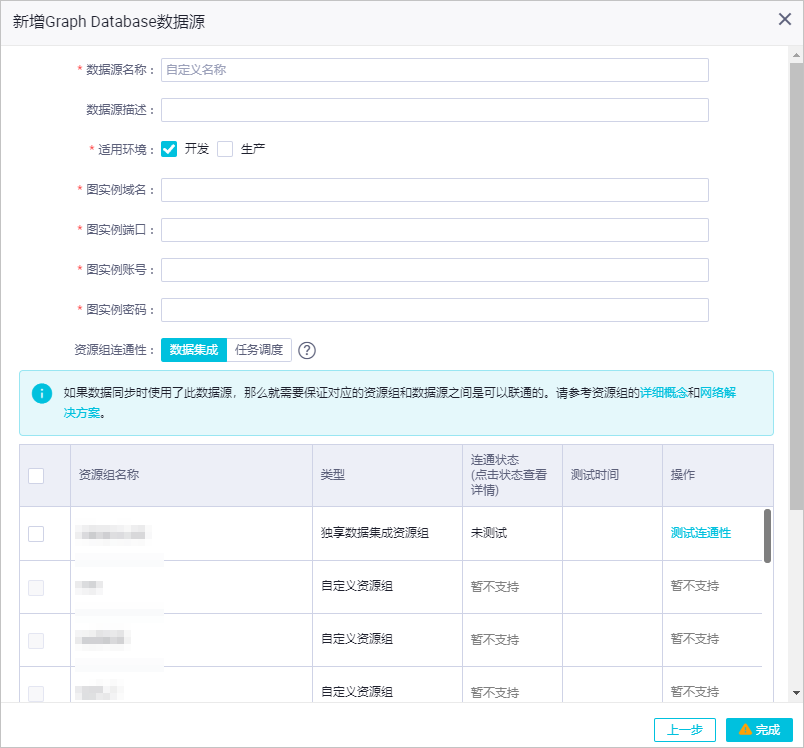Click the 完成 button

(759, 730)
